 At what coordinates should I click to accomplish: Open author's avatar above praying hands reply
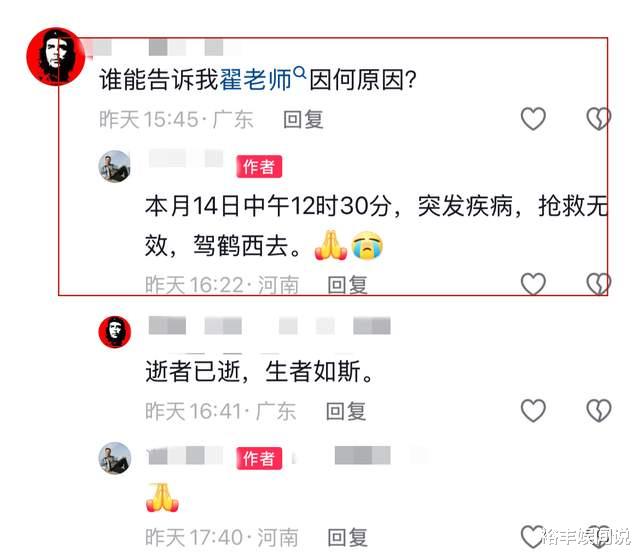[115, 458]
